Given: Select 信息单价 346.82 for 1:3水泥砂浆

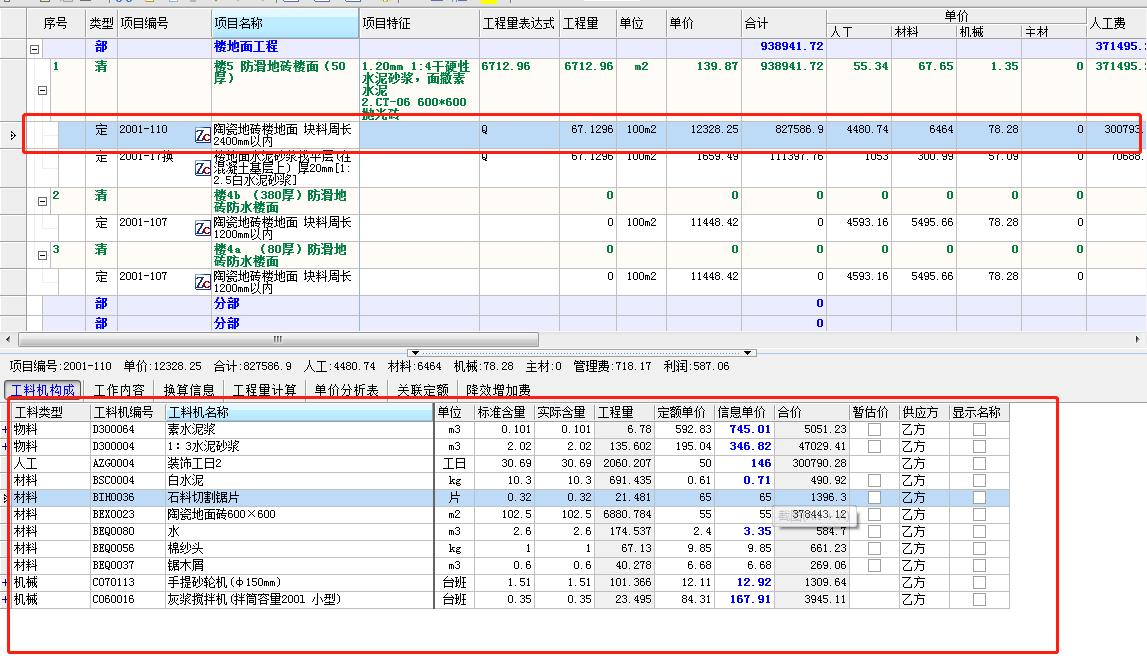Looking at the screenshot, I should pyautogui.click(x=750, y=447).
